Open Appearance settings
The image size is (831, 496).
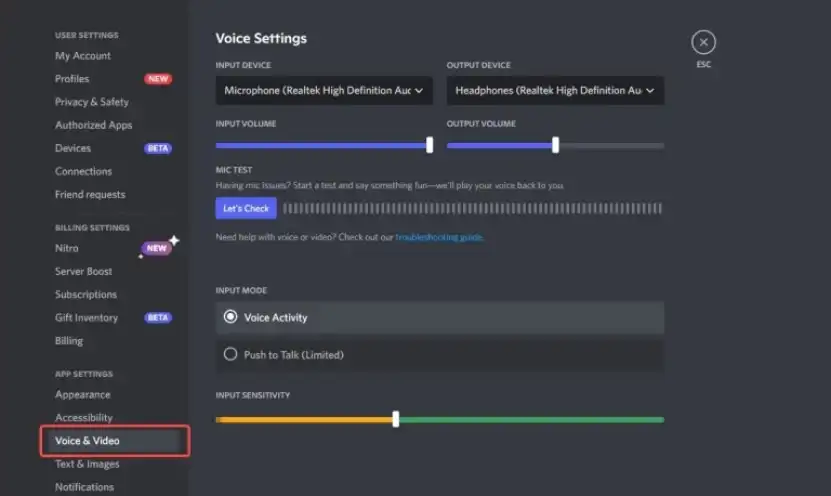[x=83, y=395]
